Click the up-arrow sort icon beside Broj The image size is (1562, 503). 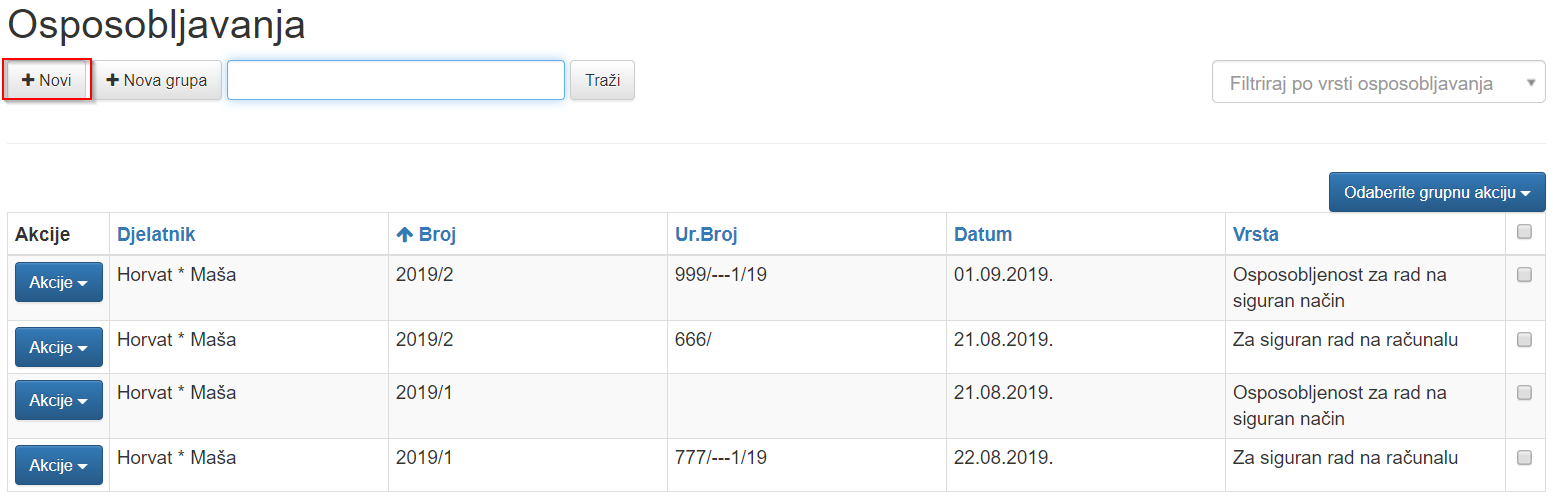[x=405, y=235]
